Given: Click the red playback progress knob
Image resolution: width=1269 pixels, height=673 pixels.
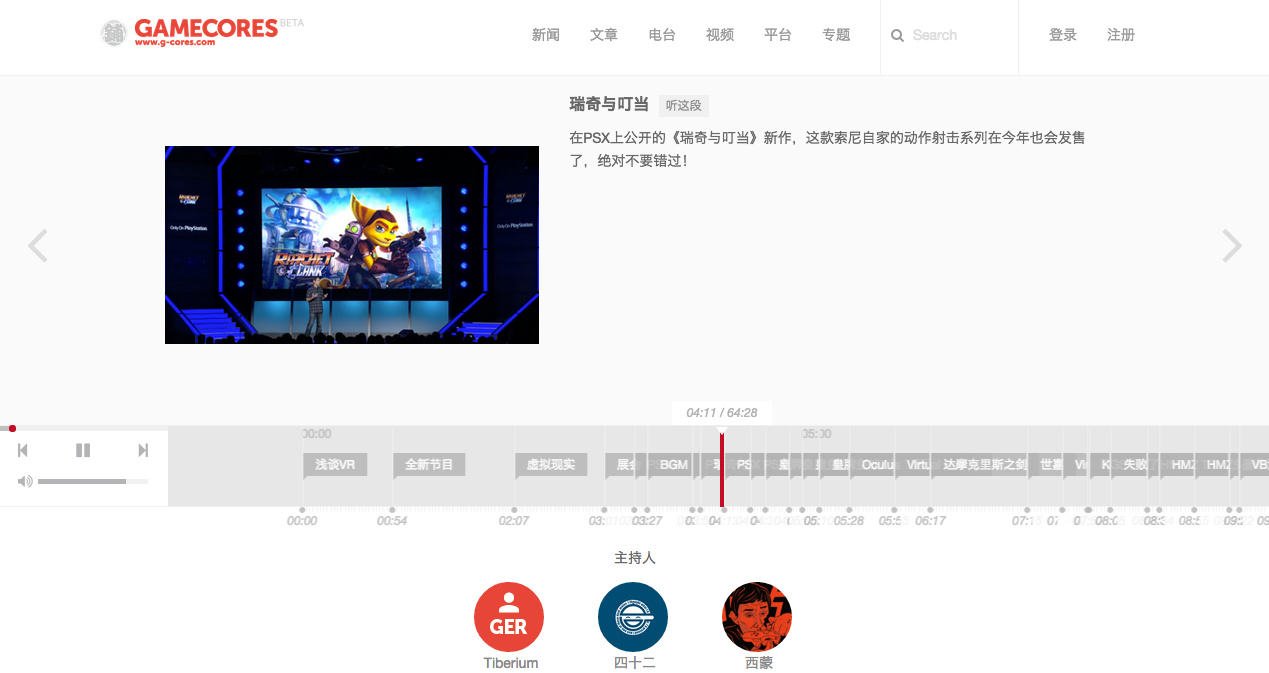Looking at the screenshot, I should 12,428.
